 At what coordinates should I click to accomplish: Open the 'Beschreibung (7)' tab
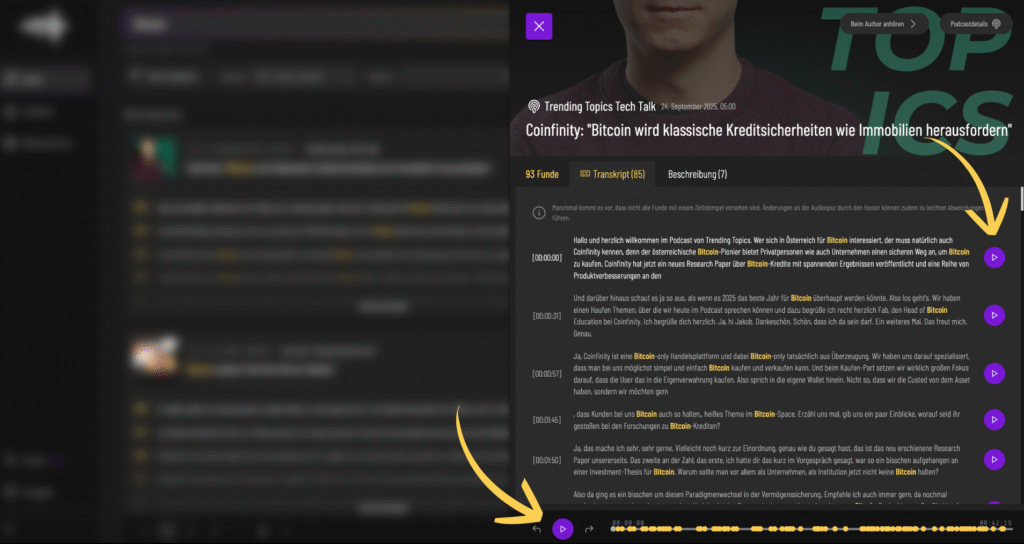697,174
